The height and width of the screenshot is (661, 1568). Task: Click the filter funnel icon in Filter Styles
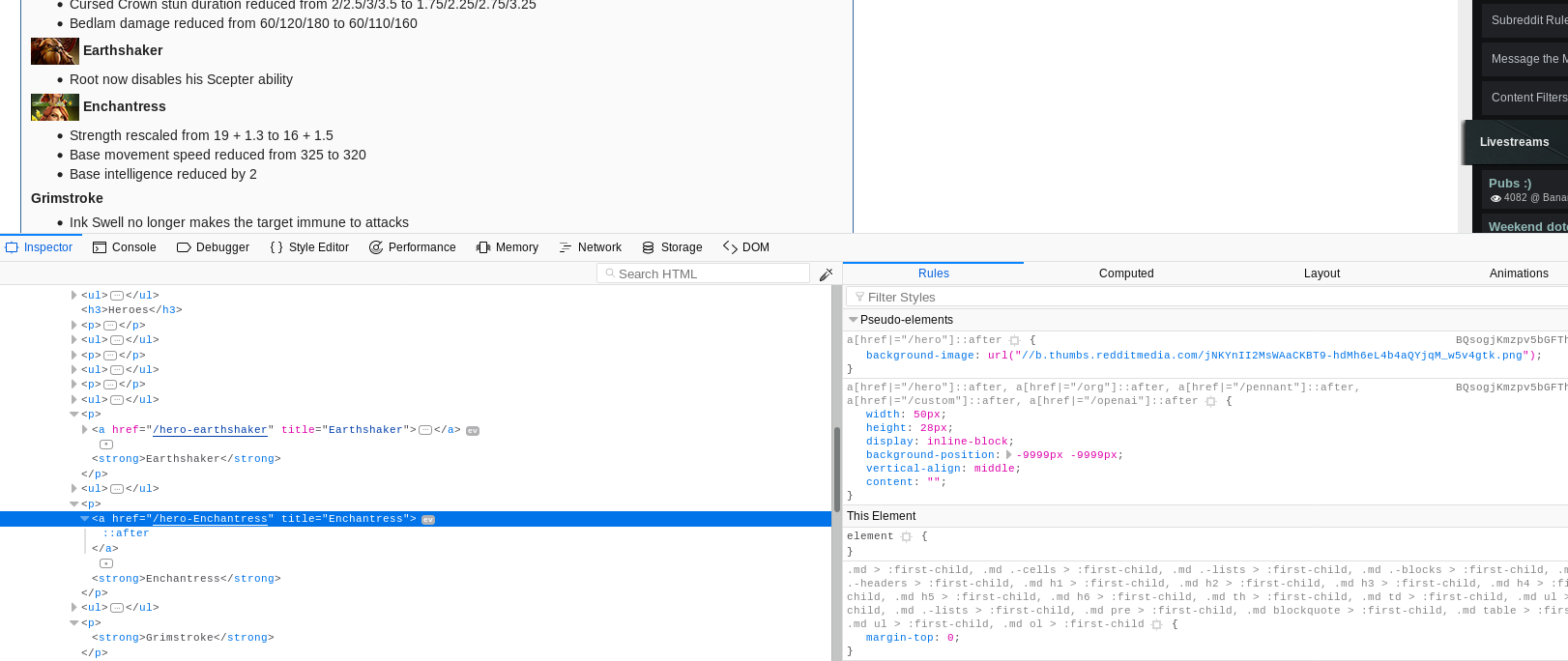tap(859, 297)
